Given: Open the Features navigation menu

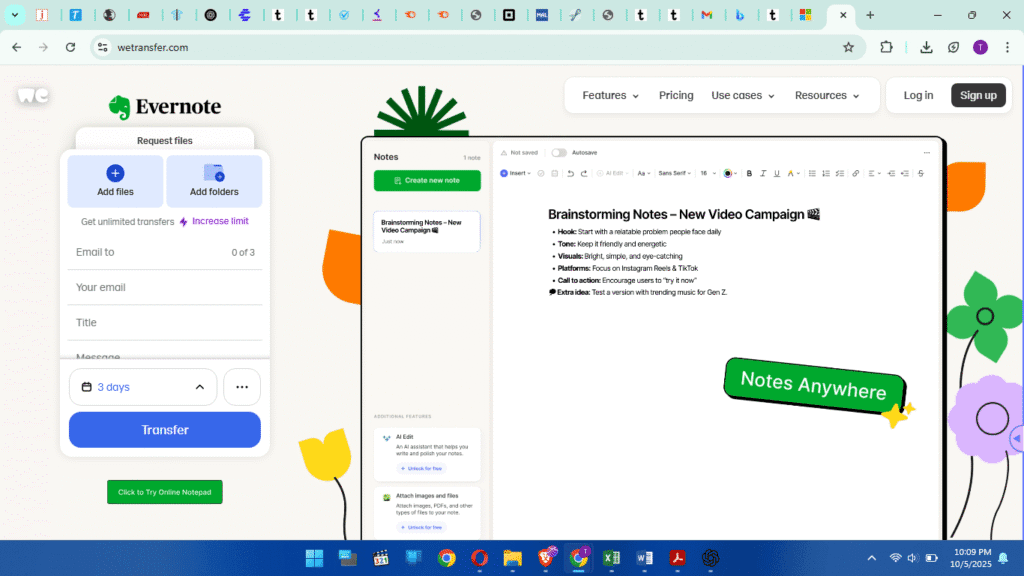Looking at the screenshot, I should point(611,95).
